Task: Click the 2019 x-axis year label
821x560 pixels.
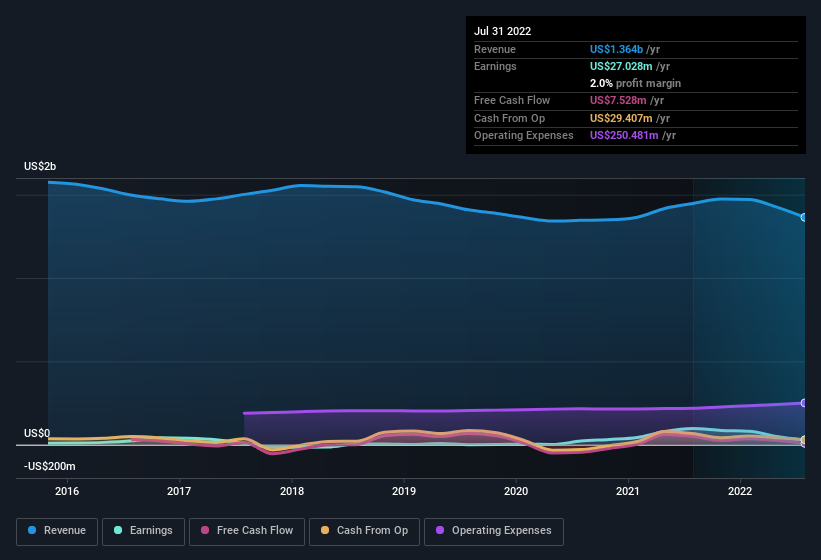Action: (x=404, y=491)
